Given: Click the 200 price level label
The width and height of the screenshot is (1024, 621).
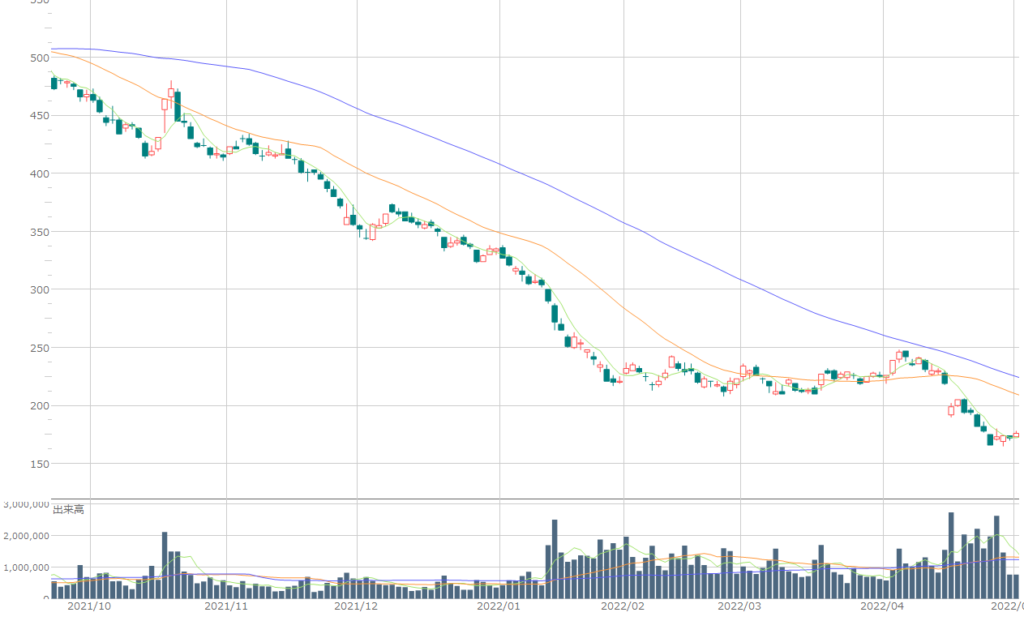Looking at the screenshot, I should point(39,406).
